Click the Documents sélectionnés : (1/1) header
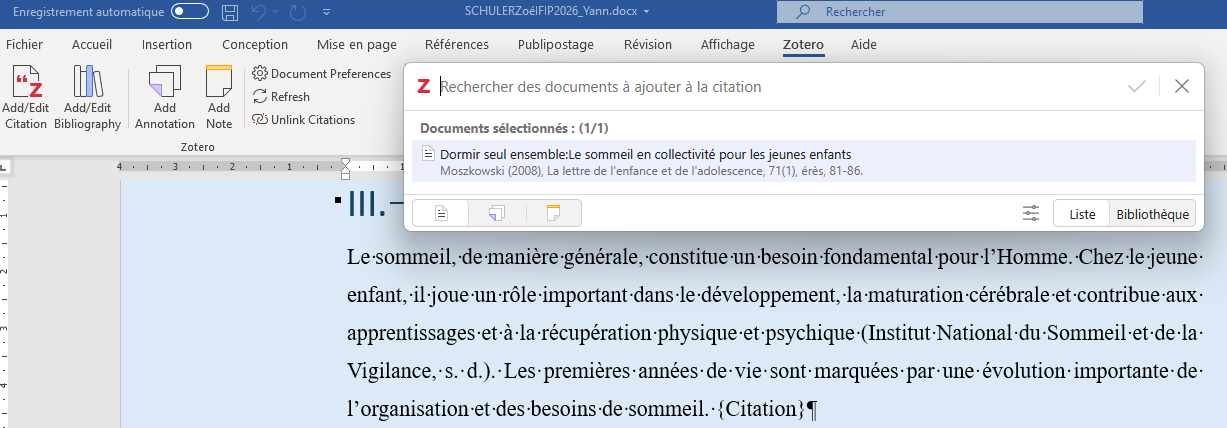This screenshot has height=428, width=1227. 514,128
